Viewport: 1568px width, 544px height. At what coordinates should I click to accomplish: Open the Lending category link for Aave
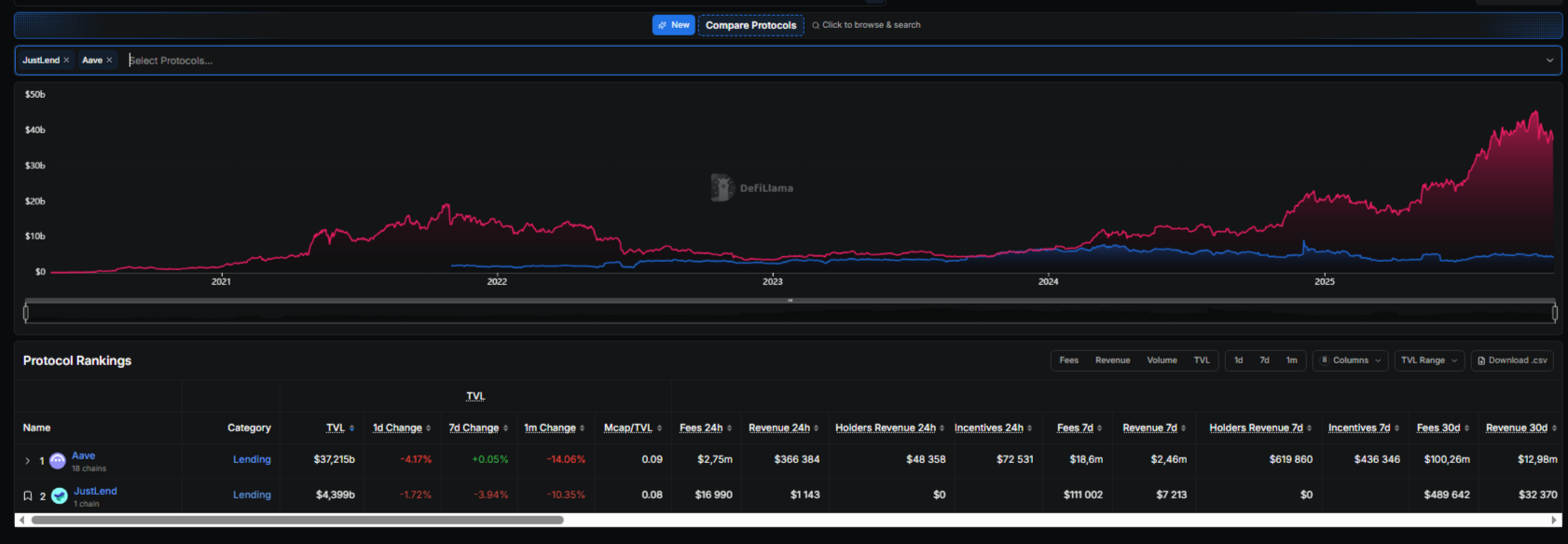click(x=252, y=459)
